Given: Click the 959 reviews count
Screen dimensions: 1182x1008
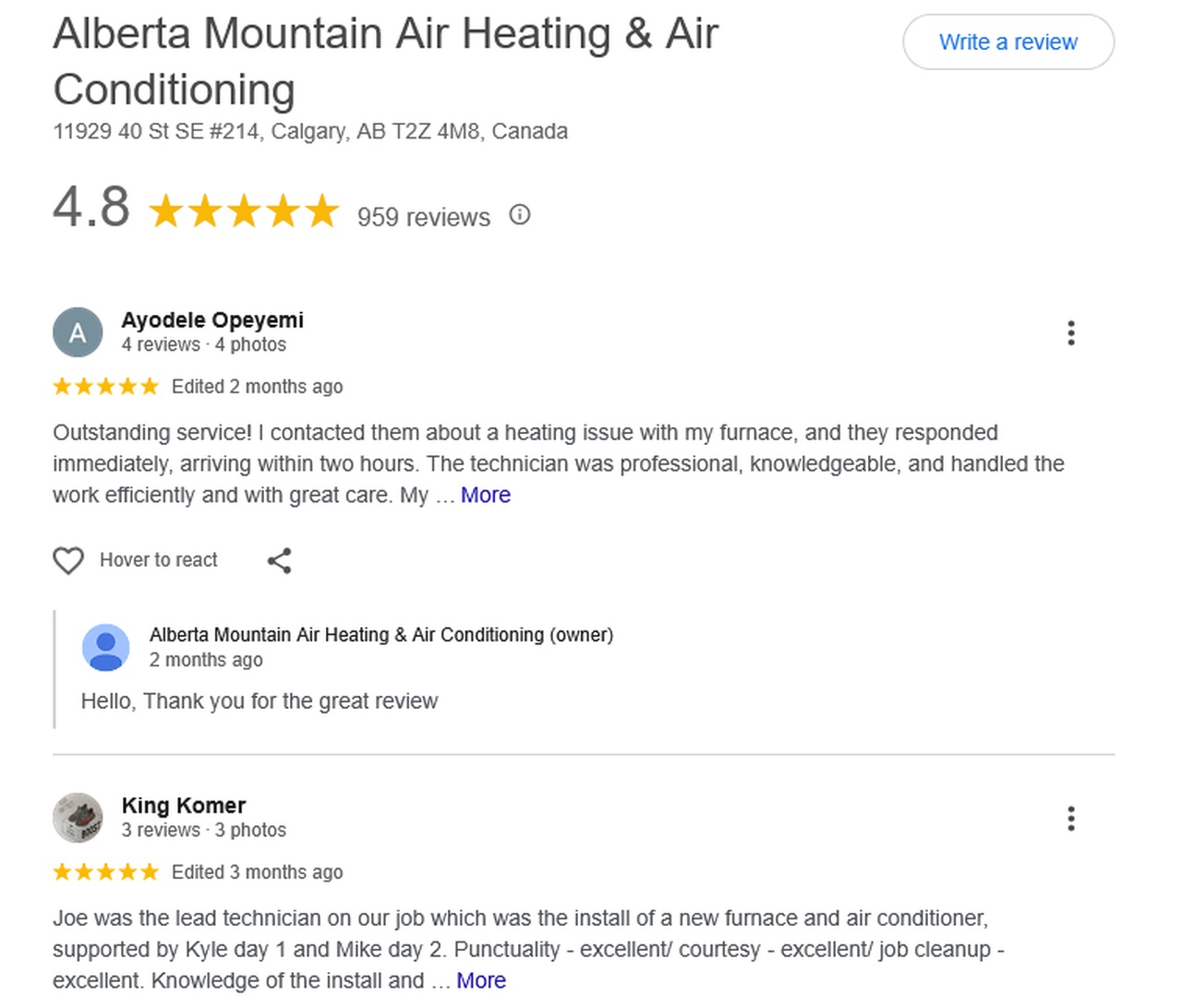Looking at the screenshot, I should coord(424,217).
